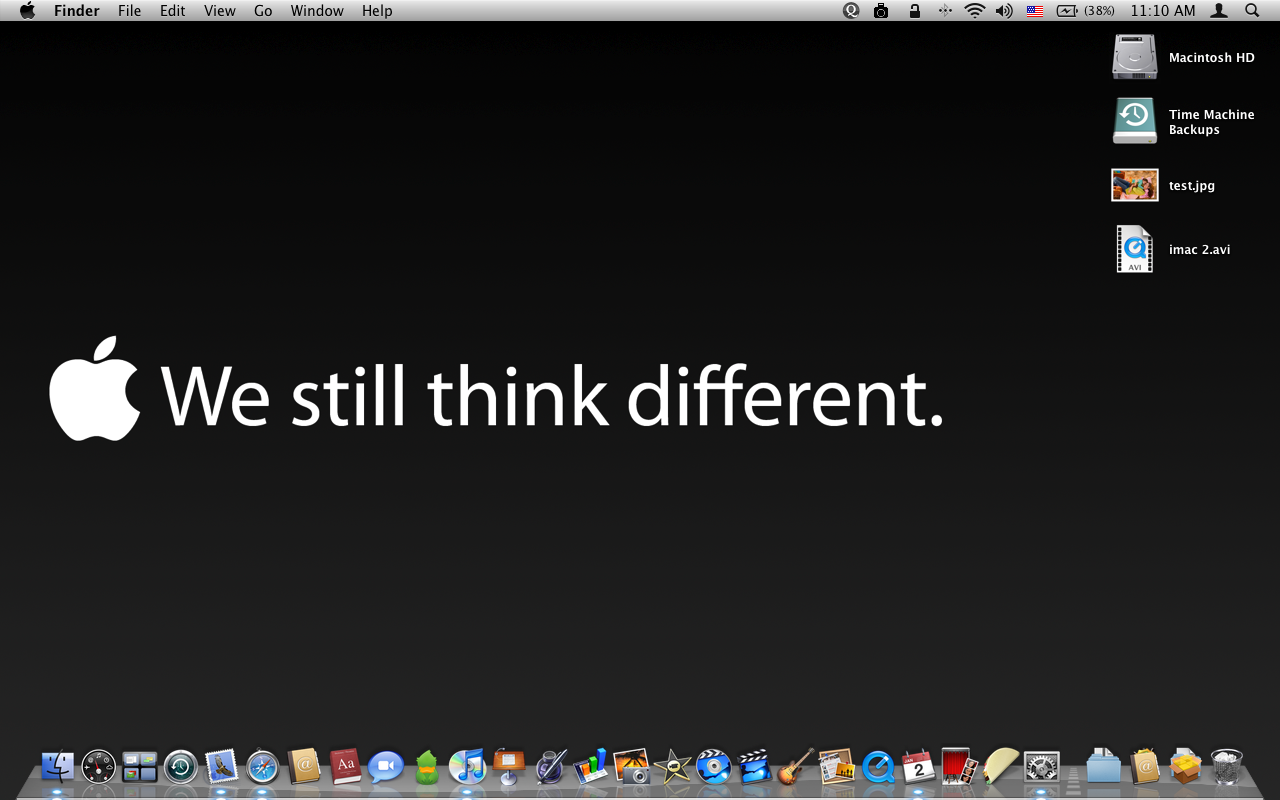Click the padlock menu bar icon
The image size is (1280, 800).
[x=914, y=11]
